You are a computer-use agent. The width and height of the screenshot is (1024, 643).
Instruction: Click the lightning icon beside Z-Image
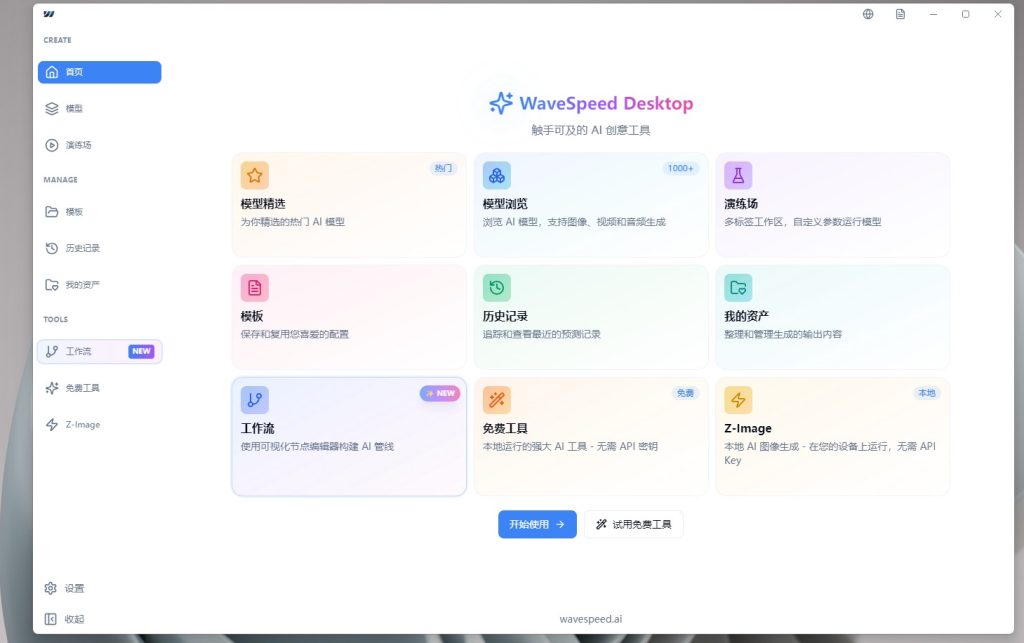click(52, 424)
